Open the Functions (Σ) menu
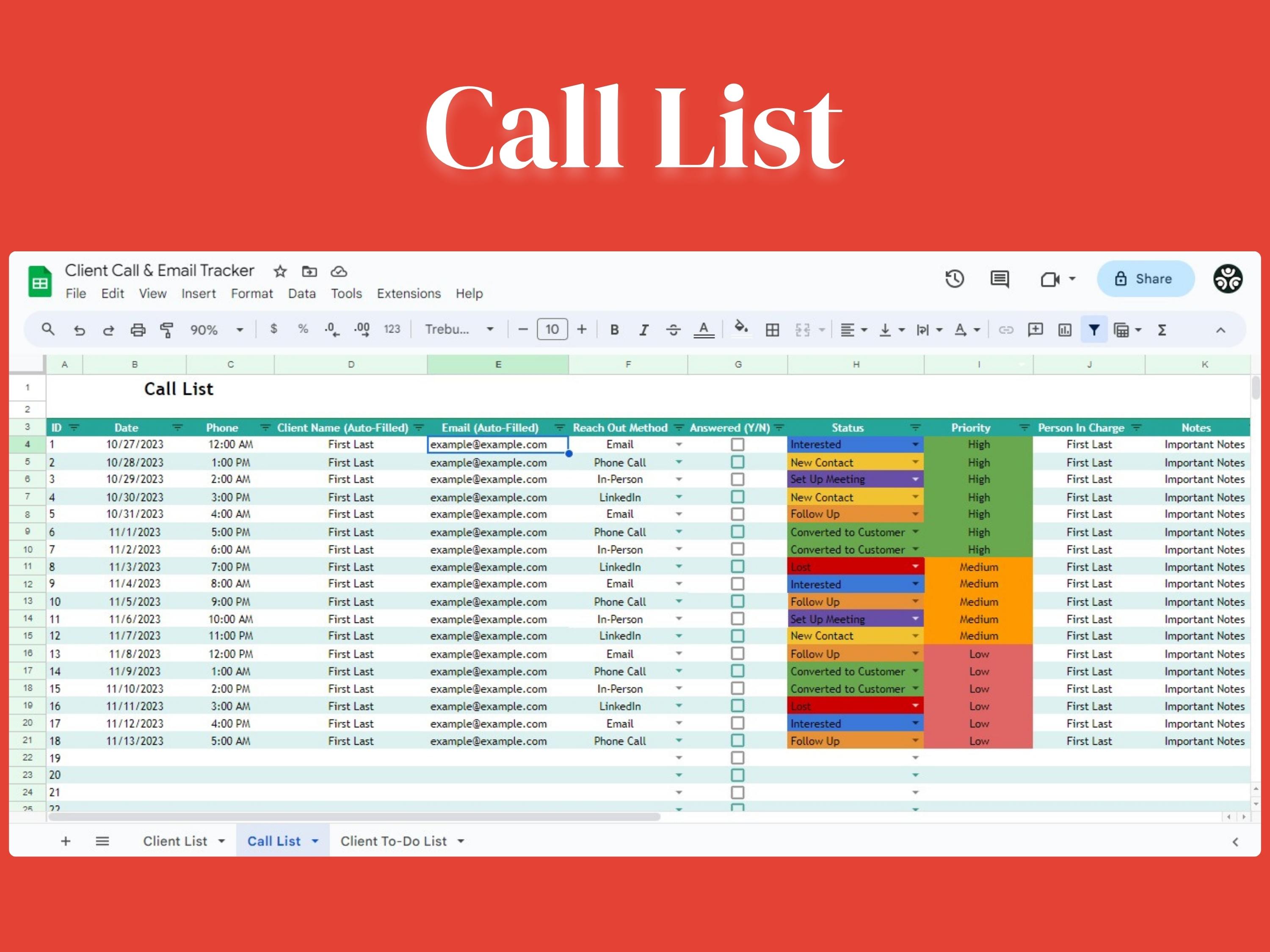 (x=1162, y=330)
